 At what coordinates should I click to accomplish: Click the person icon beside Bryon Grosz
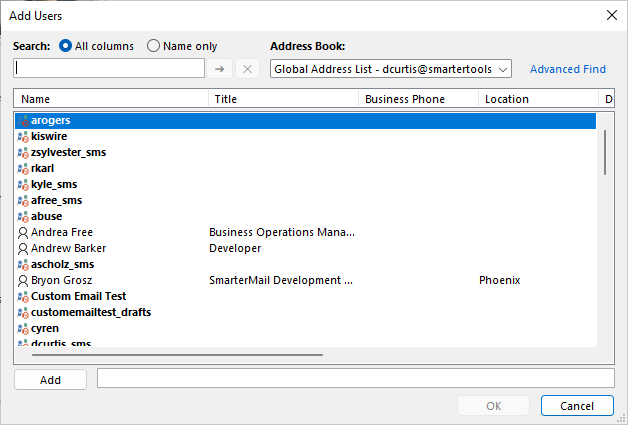23,281
